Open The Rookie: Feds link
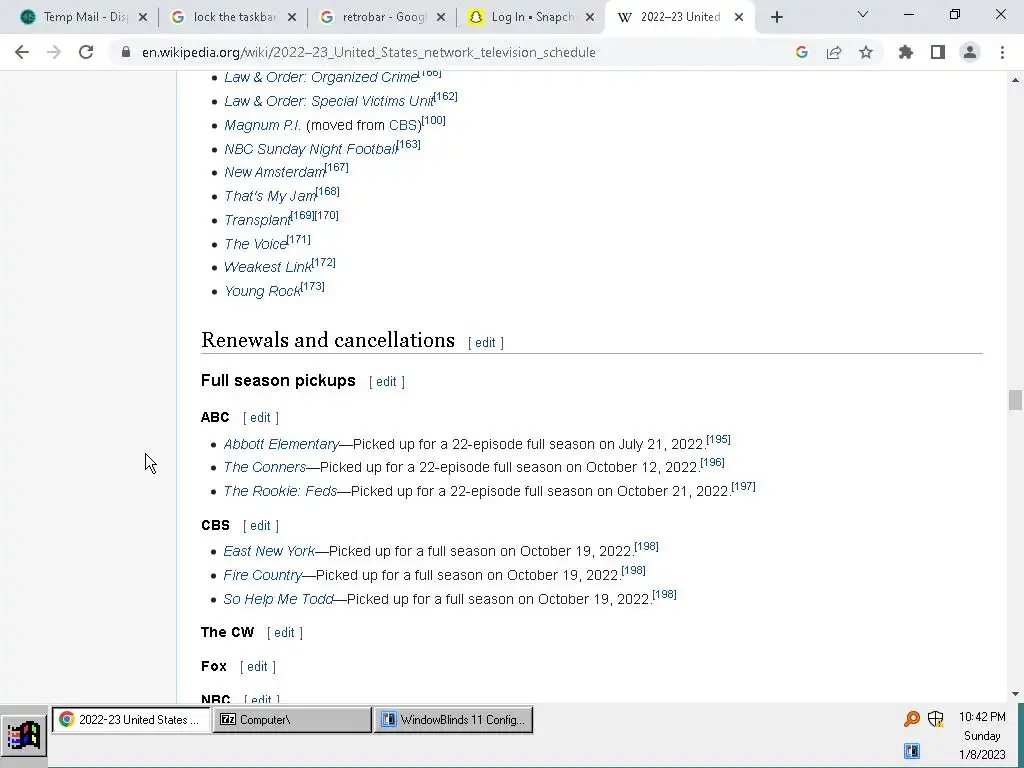This screenshot has width=1024, height=768. point(280,491)
